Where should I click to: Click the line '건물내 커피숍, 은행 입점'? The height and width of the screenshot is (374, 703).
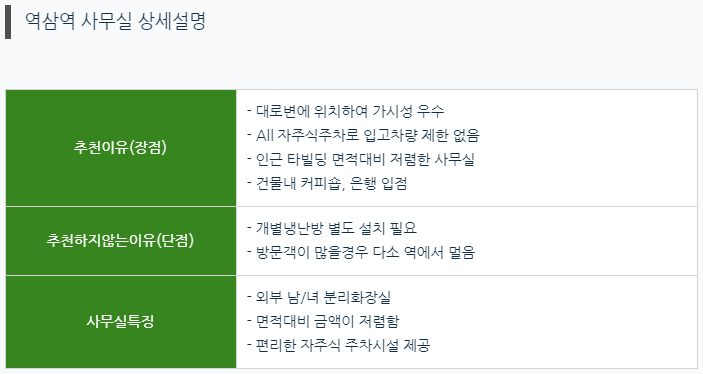327,183
